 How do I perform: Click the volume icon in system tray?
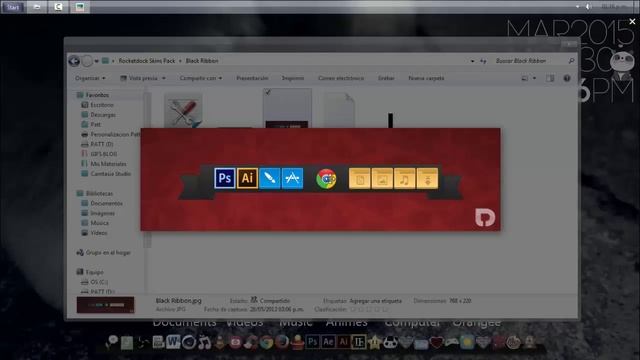(589, 7)
